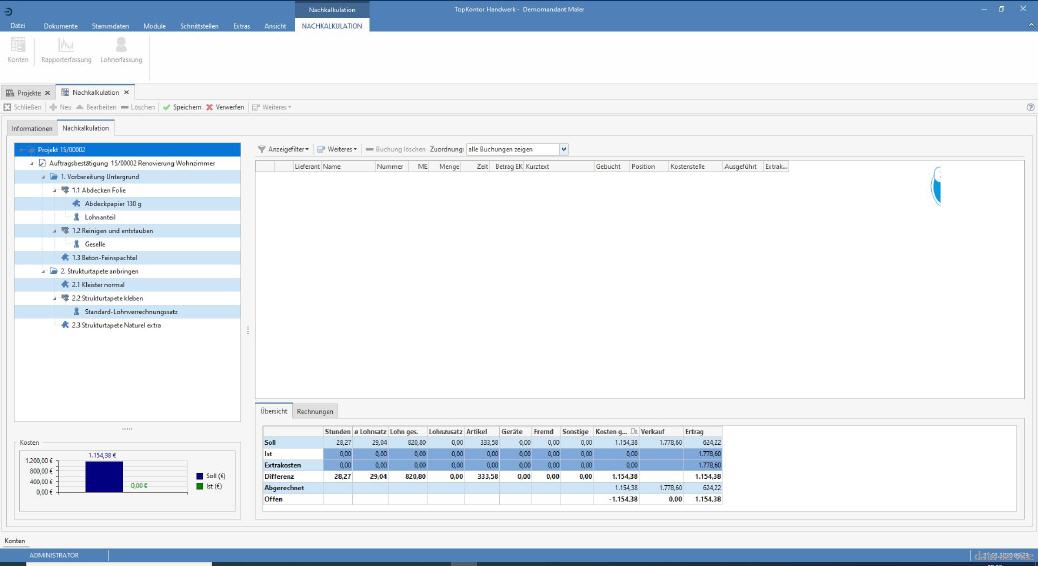Image resolution: width=1038 pixels, height=566 pixels.
Task: Open the Zuordnung dropdown list
Action: point(564,149)
